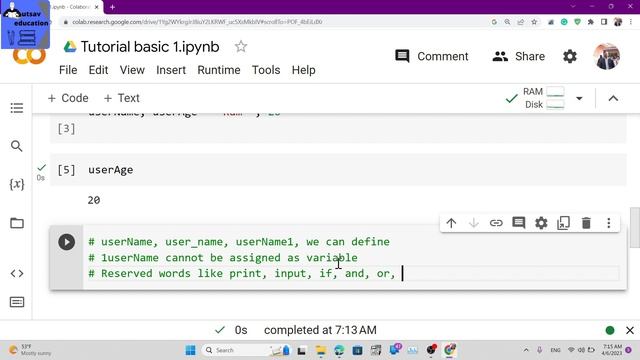The image size is (640, 360).
Task: Click the browser address bar URL
Action: [x=197, y=22]
